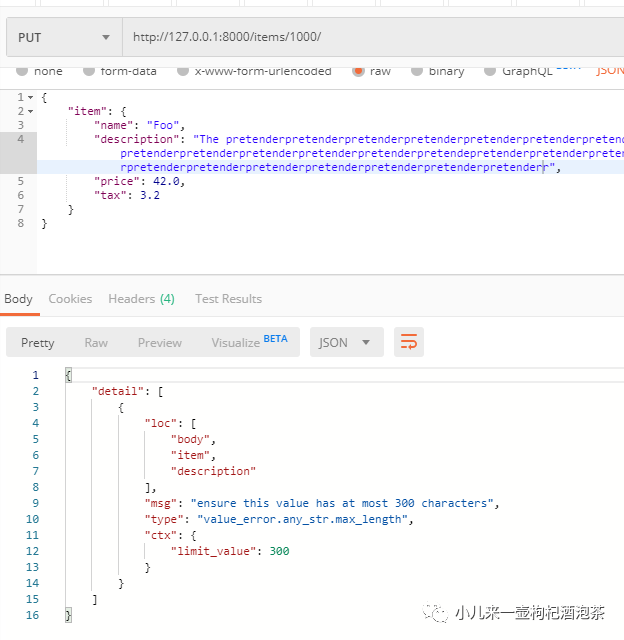The width and height of the screenshot is (624, 640).
Task: Click the tax value 3.2
Action: 150,195
